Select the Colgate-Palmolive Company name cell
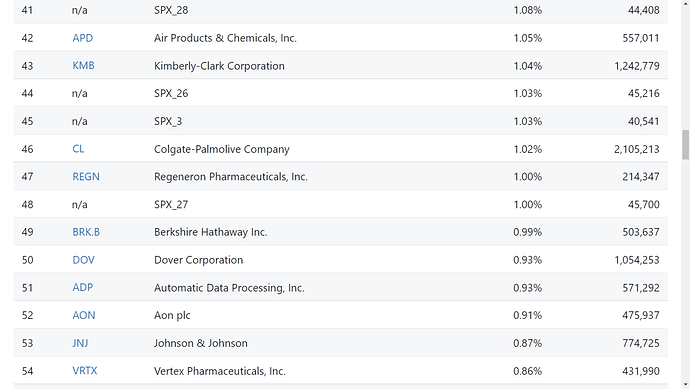 pos(222,149)
